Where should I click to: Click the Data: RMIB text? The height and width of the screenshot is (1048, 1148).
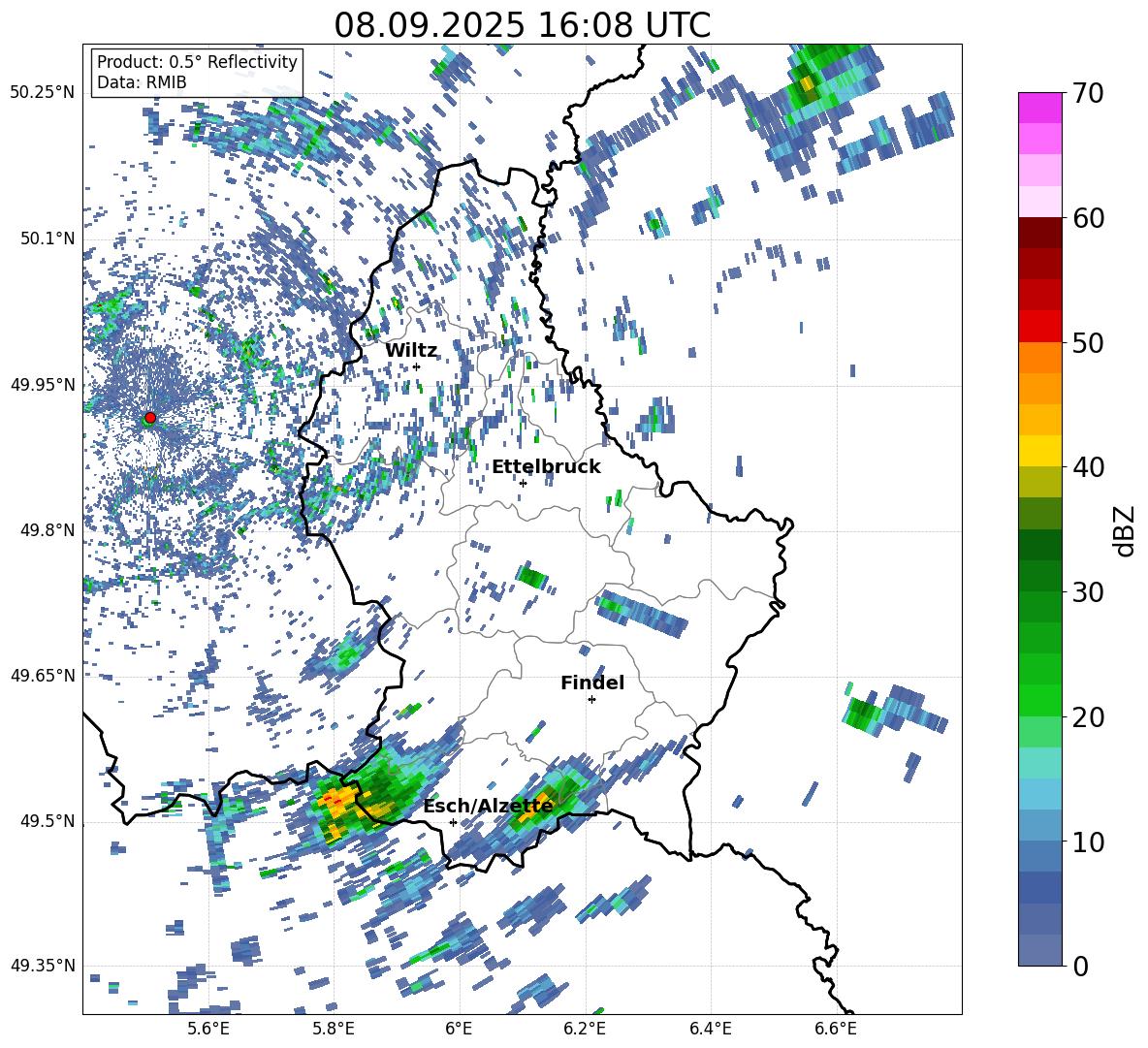(142, 82)
